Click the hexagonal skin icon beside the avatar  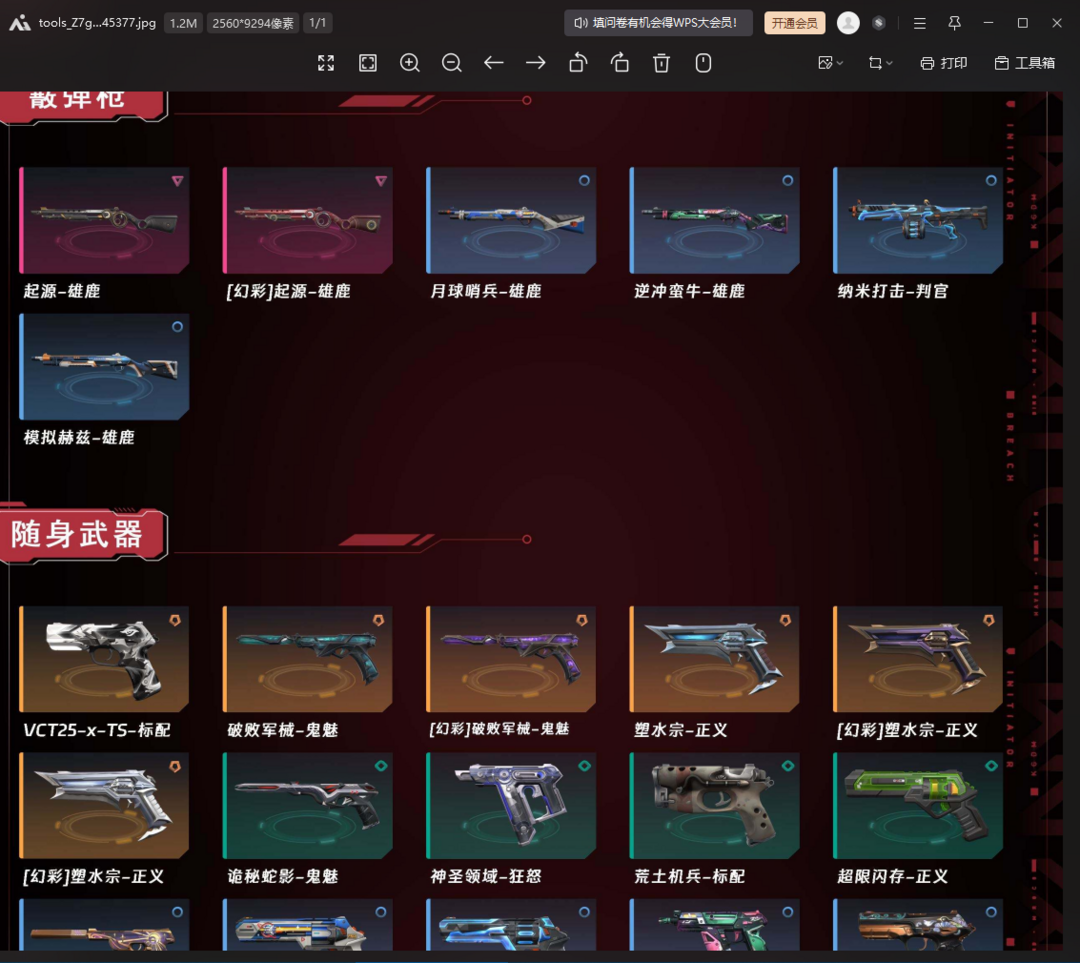(x=878, y=23)
